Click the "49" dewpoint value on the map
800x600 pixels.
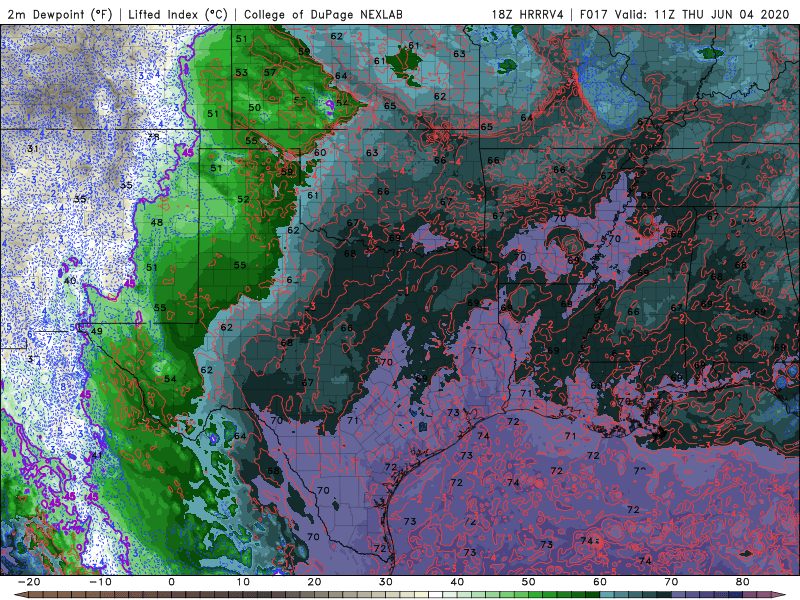(96, 331)
